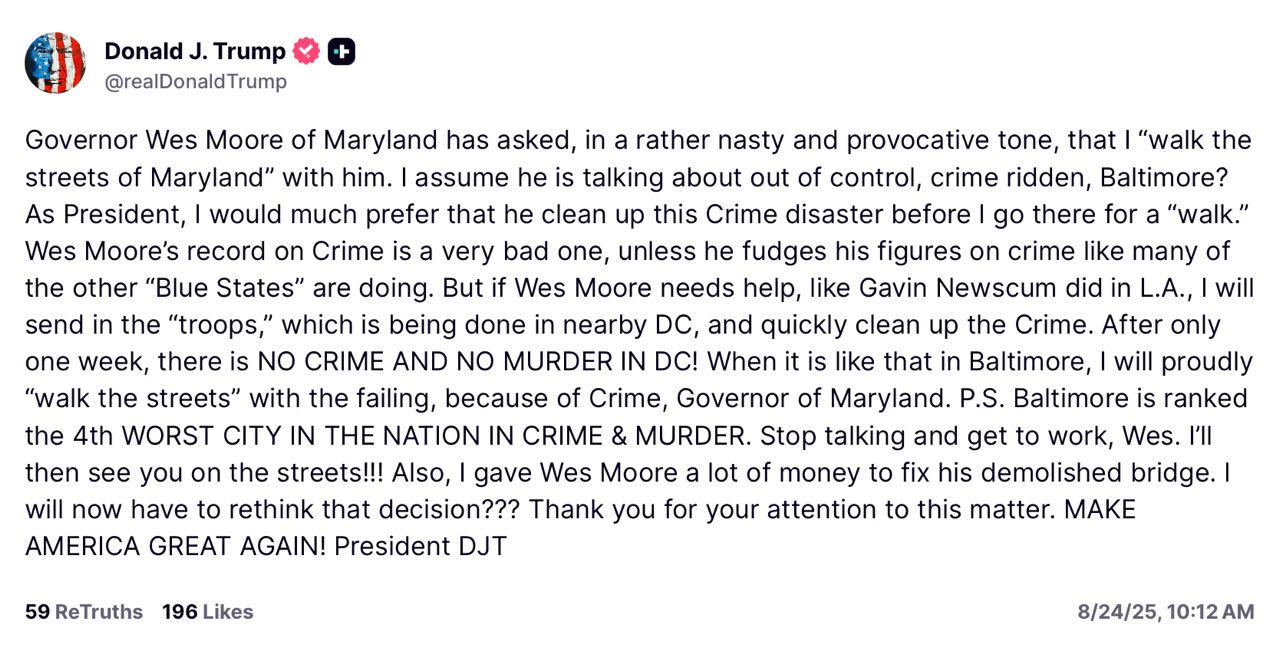Screen dimensions: 1280x648
Task: Open Donald J. Trump's profile avatar
Action: click(55, 63)
